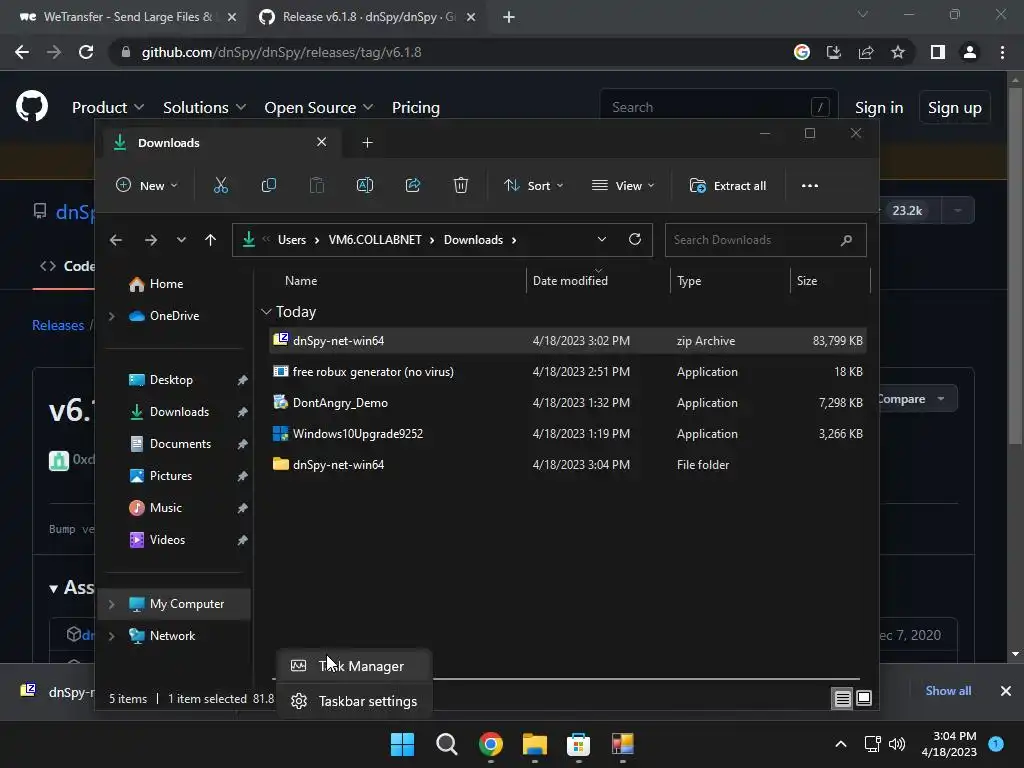Click the Copy icon in Explorer toolbar
The image size is (1024, 768).
tap(268, 185)
